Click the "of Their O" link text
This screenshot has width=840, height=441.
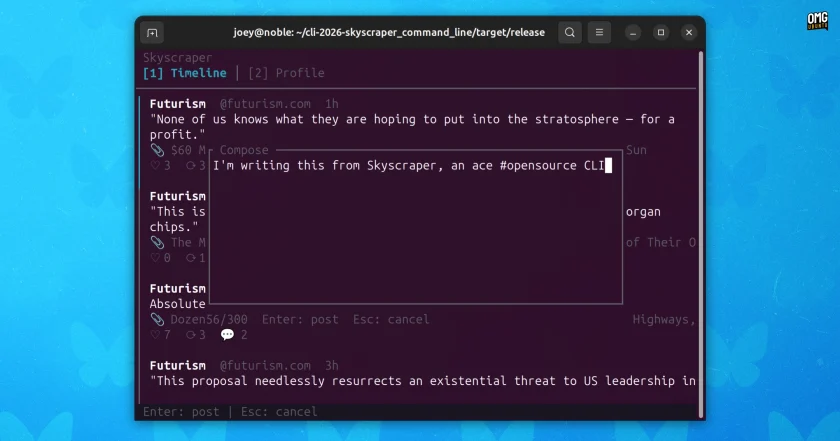[x=661, y=242]
